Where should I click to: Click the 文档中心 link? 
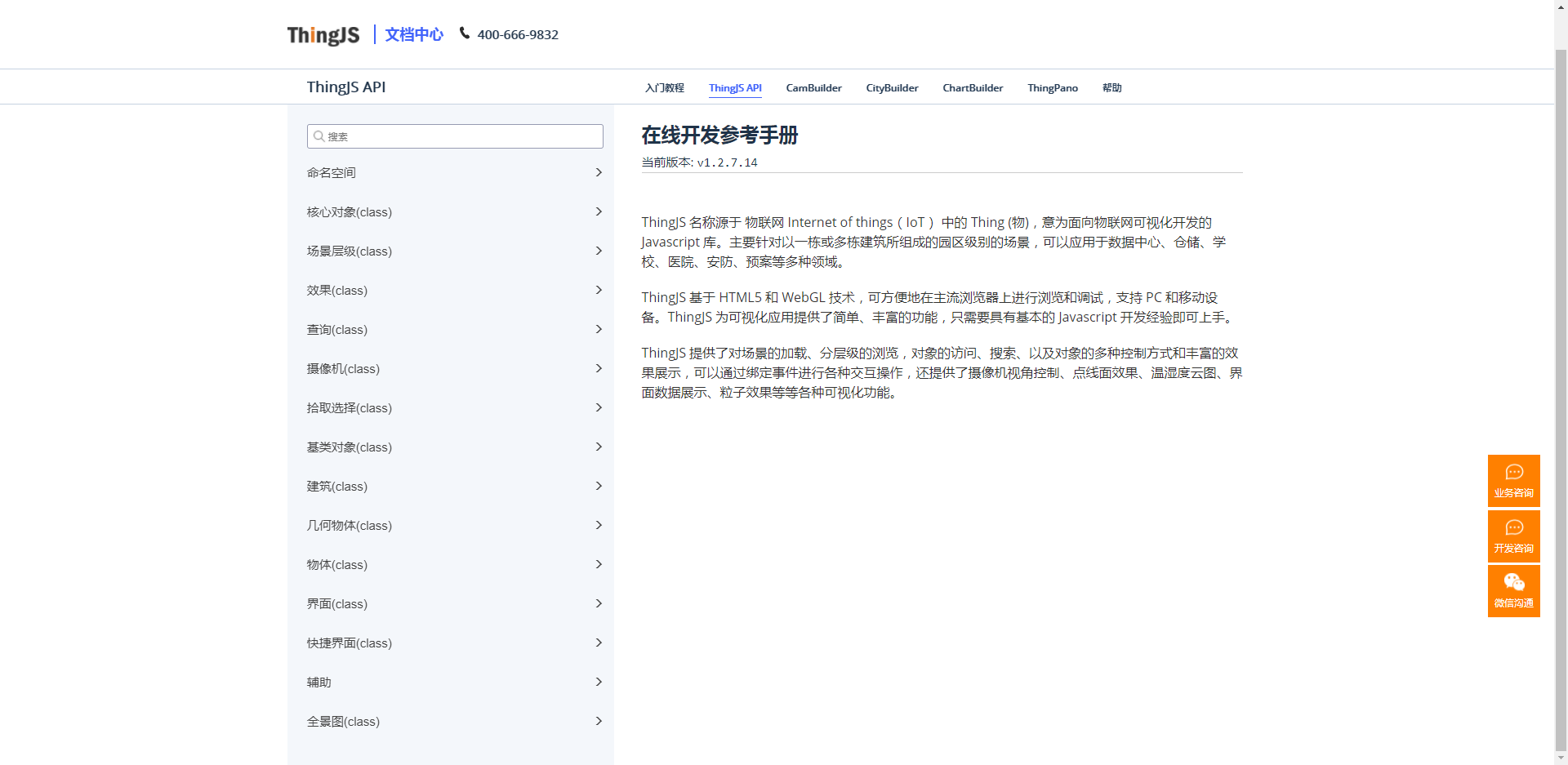(x=414, y=34)
